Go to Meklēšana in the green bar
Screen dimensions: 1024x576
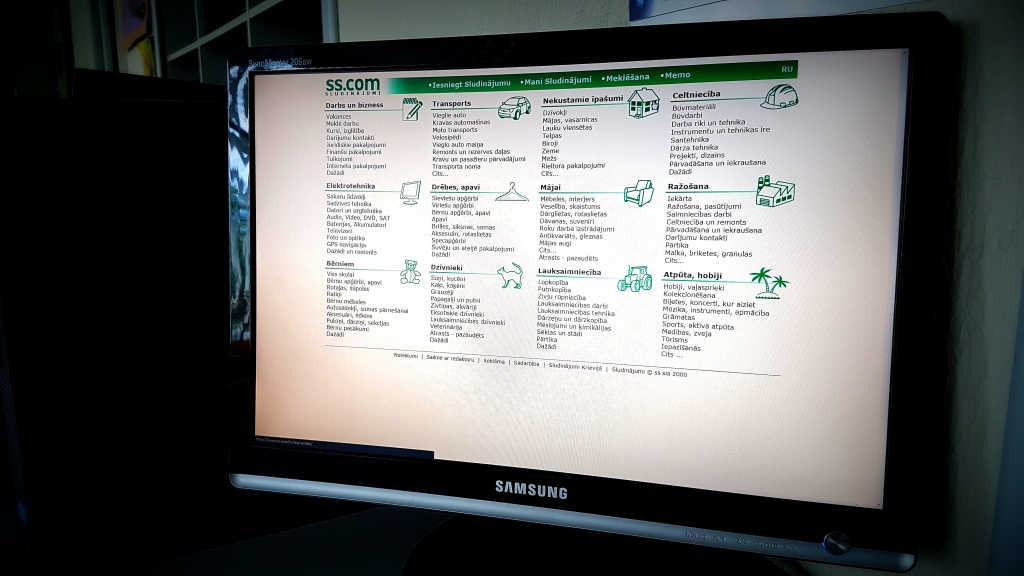tap(627, 77)
